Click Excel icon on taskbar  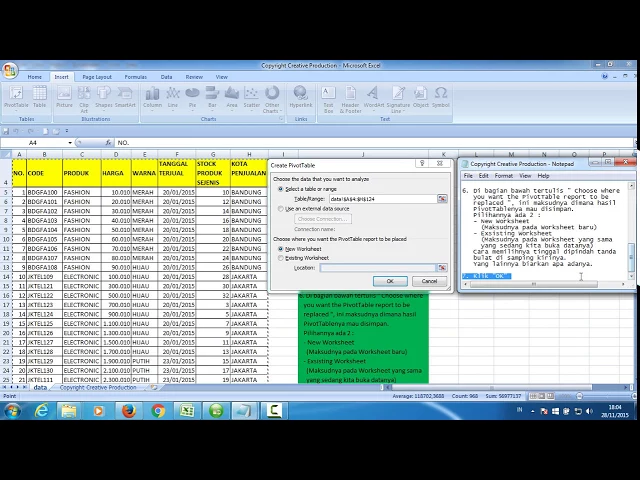[187, 411]
